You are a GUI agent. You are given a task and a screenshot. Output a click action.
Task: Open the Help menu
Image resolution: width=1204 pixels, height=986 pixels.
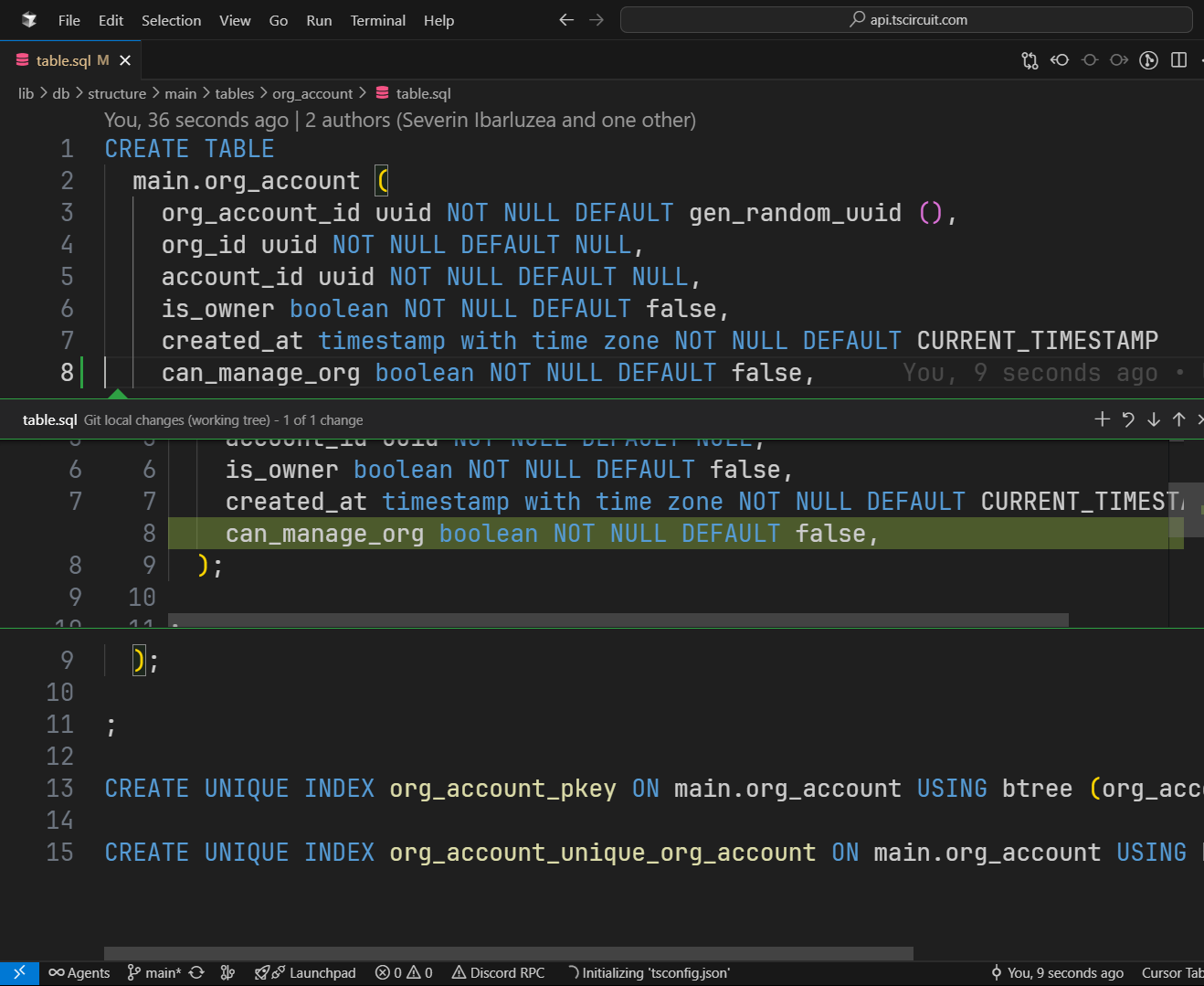tap(439, 20)
